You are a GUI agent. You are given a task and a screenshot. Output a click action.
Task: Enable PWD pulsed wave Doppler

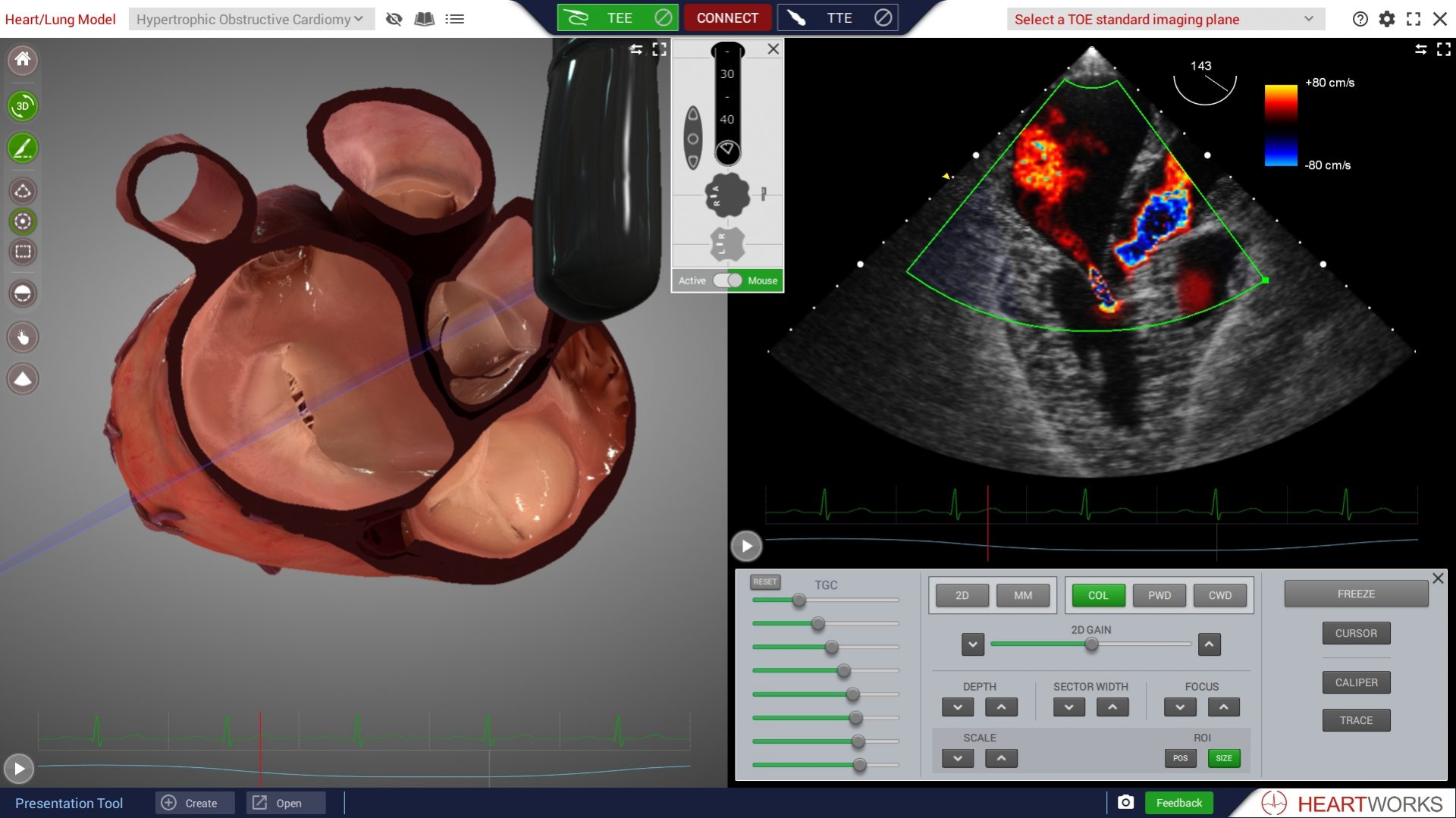1159,595
